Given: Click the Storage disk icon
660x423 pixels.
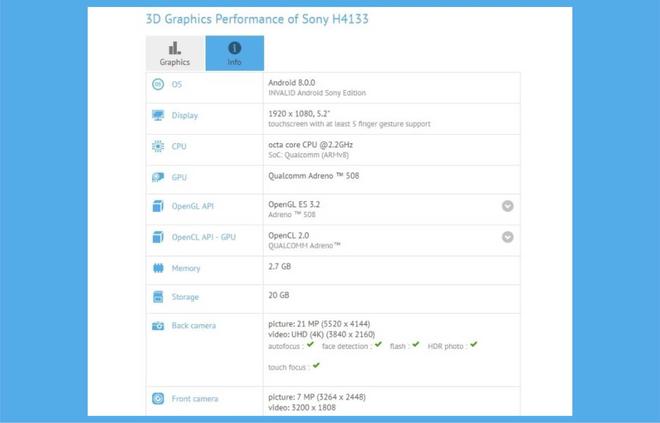Looking at the screenshot, I should [x=158, y=297].
